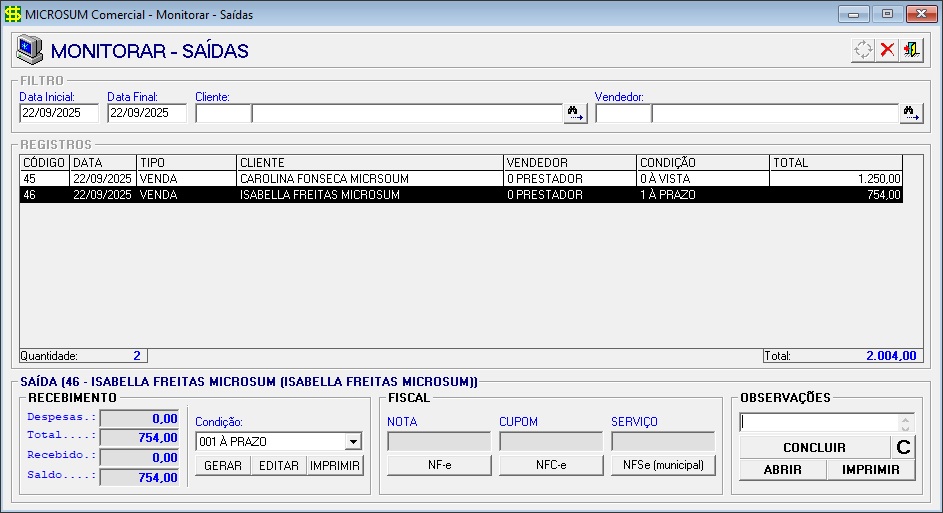943x513 pixels.
Task: Click the Observações up spinner arrow
Action: (x=906, y=419)
